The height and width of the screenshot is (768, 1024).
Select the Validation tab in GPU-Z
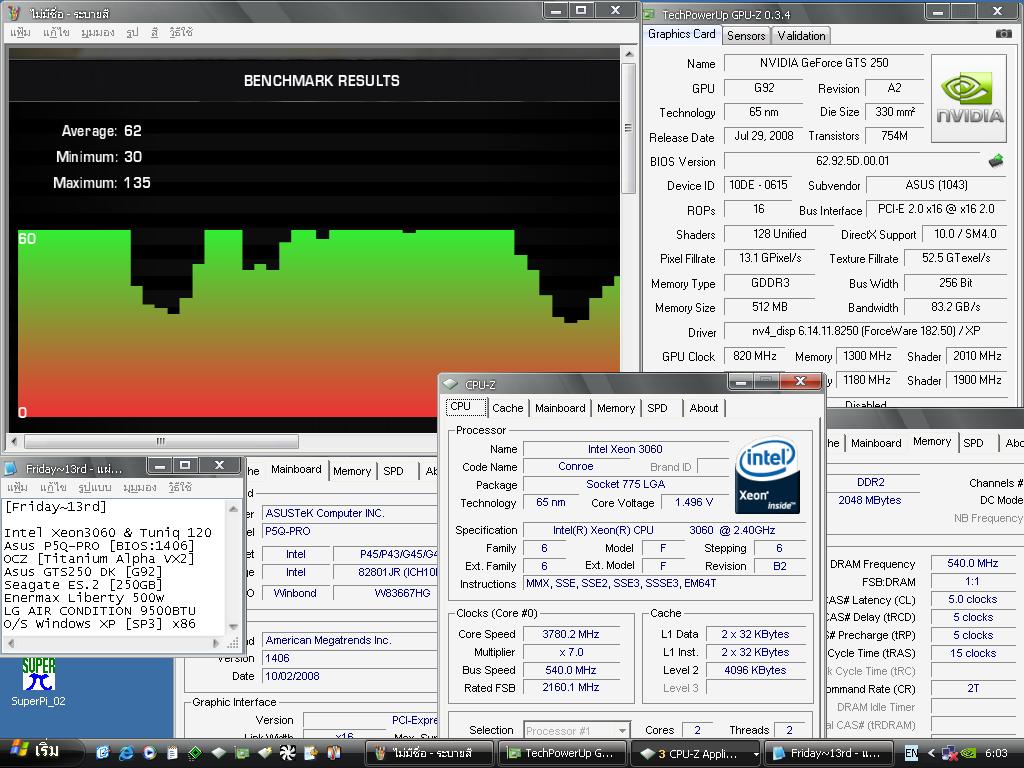pyautogui.click(x=801, y=35)
